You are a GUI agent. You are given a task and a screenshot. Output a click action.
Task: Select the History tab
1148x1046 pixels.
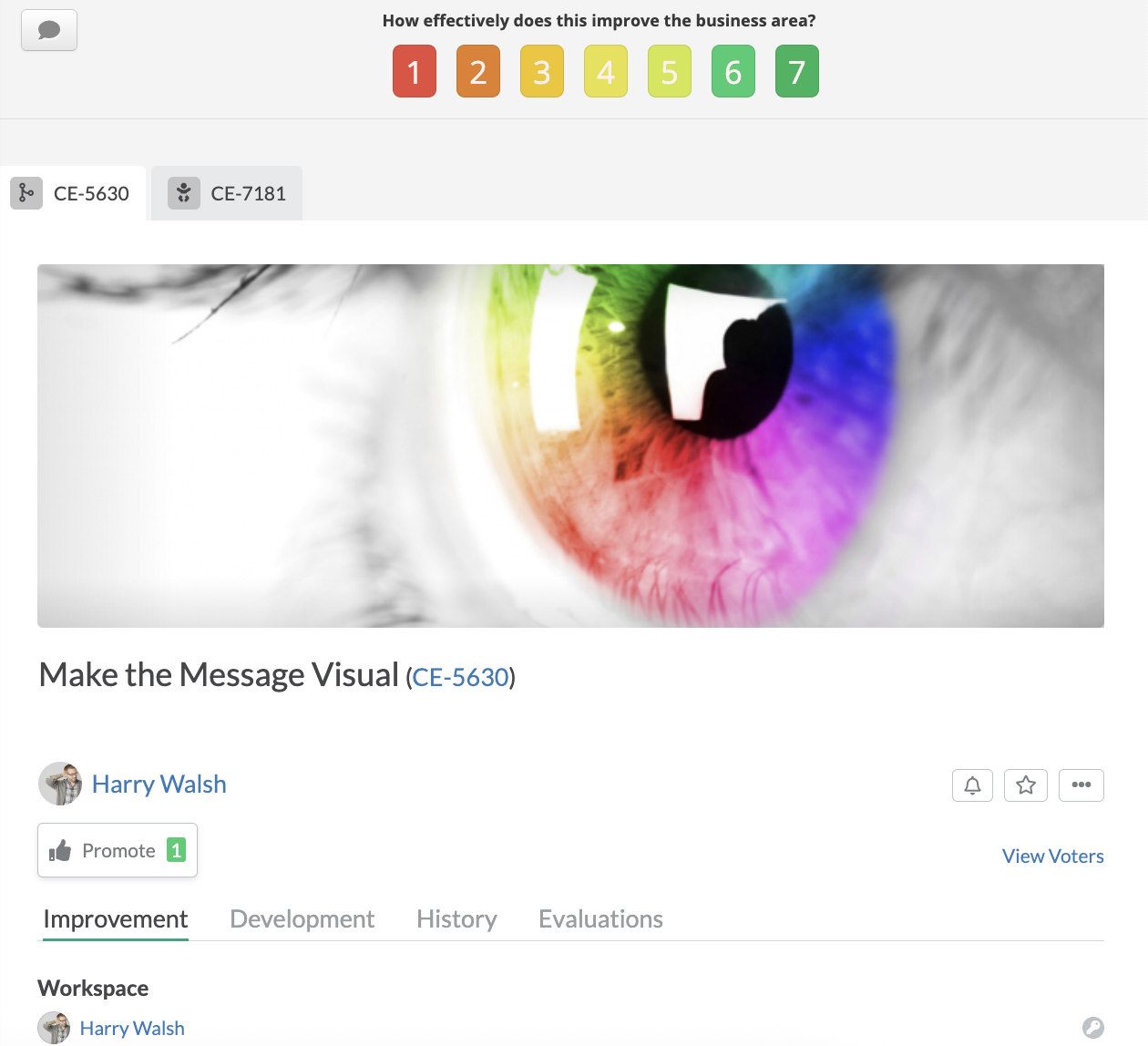pos(457,919)
